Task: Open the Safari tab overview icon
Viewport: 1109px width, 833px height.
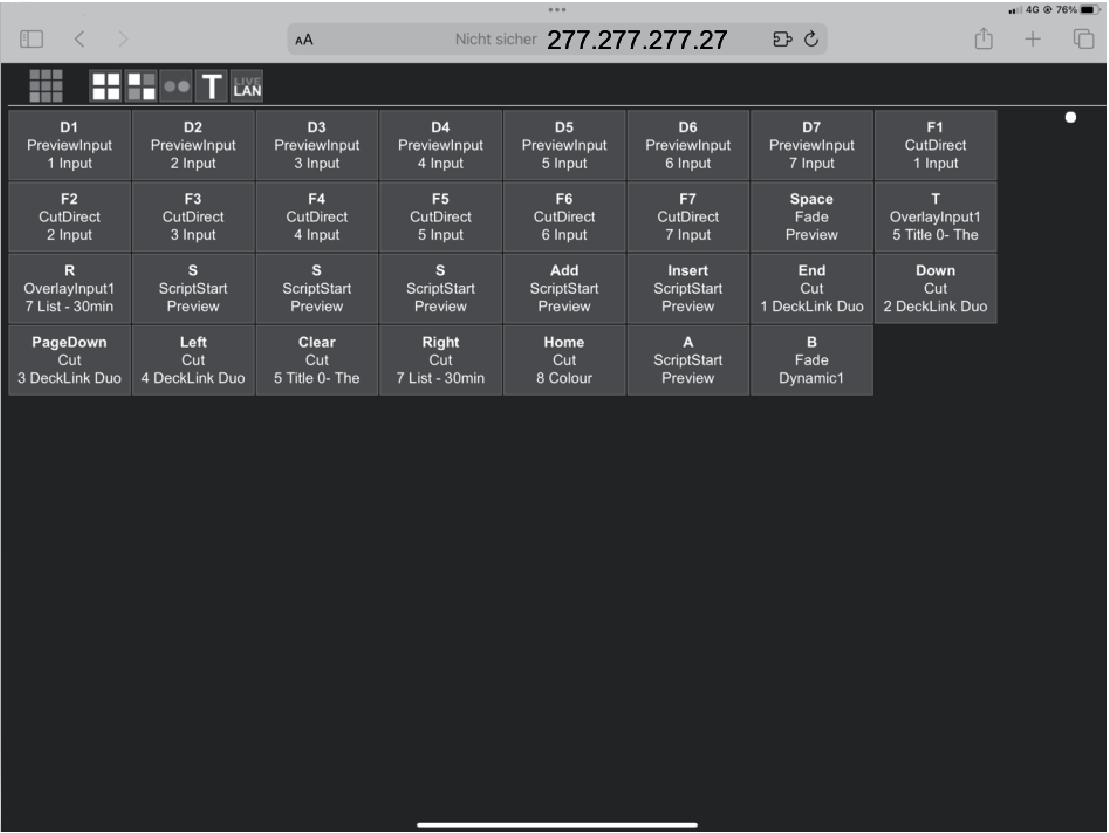Action: coord(1083,39)
